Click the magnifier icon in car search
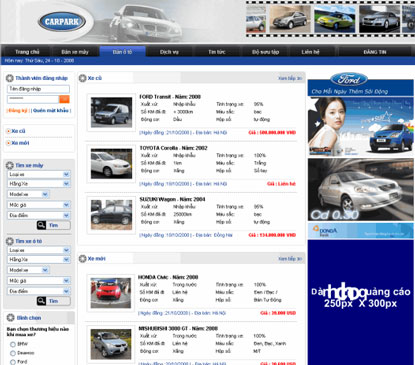The width and height of the screenshot is (415, 365). [x=41, y=301]
